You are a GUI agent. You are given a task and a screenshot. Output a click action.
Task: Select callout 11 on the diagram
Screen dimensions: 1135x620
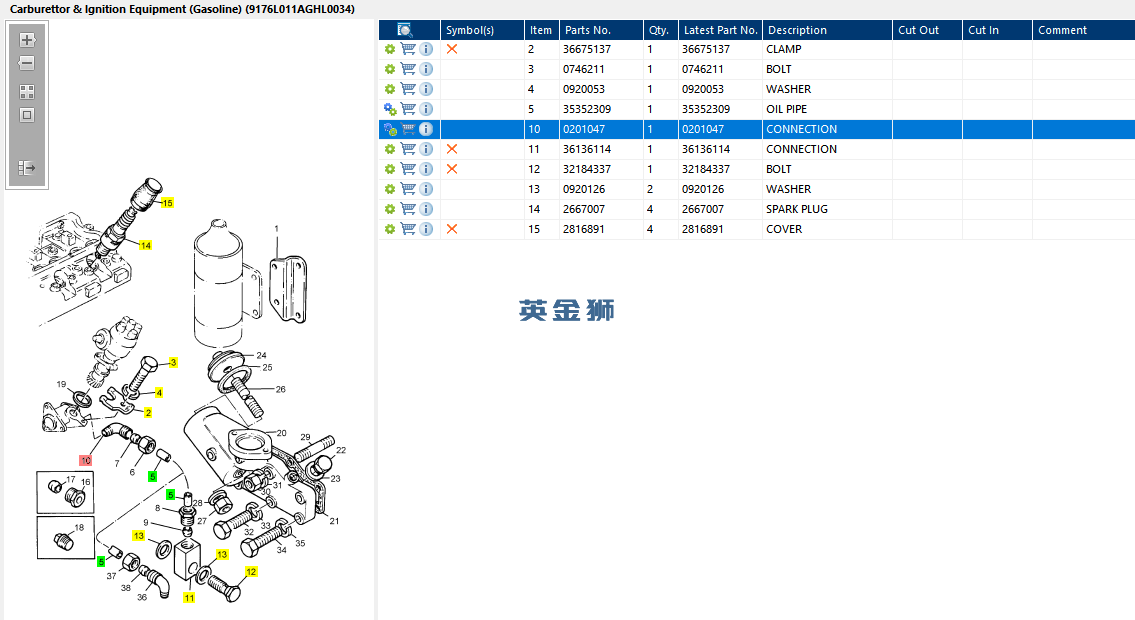189,598
